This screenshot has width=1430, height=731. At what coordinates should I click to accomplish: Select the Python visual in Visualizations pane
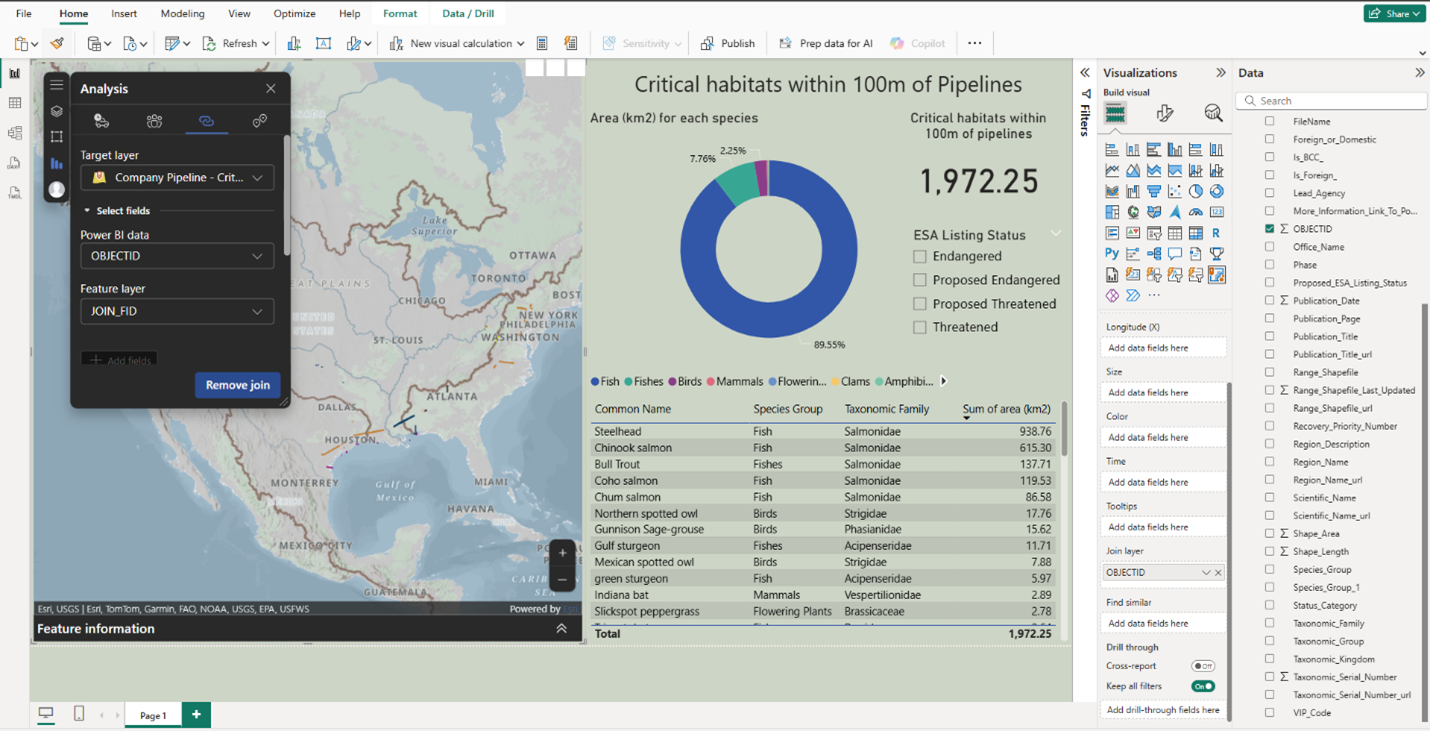pyautogui.click(x=1111, y=253)
